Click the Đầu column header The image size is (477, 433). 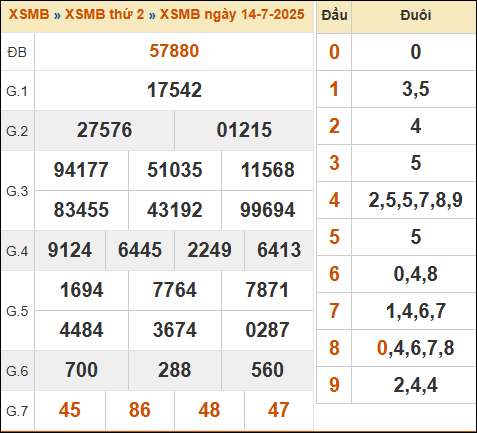coord(334,15)
